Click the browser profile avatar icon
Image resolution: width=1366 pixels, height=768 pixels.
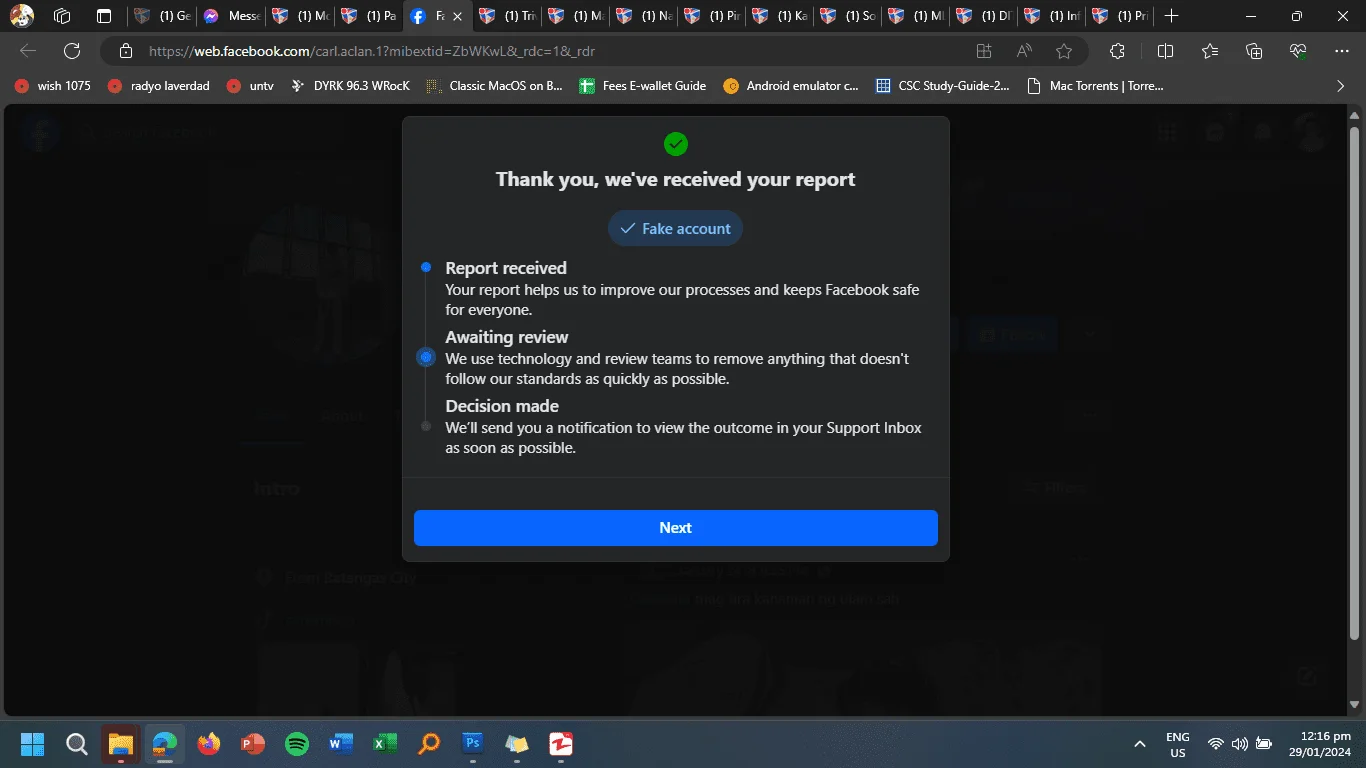coord(22,16)
